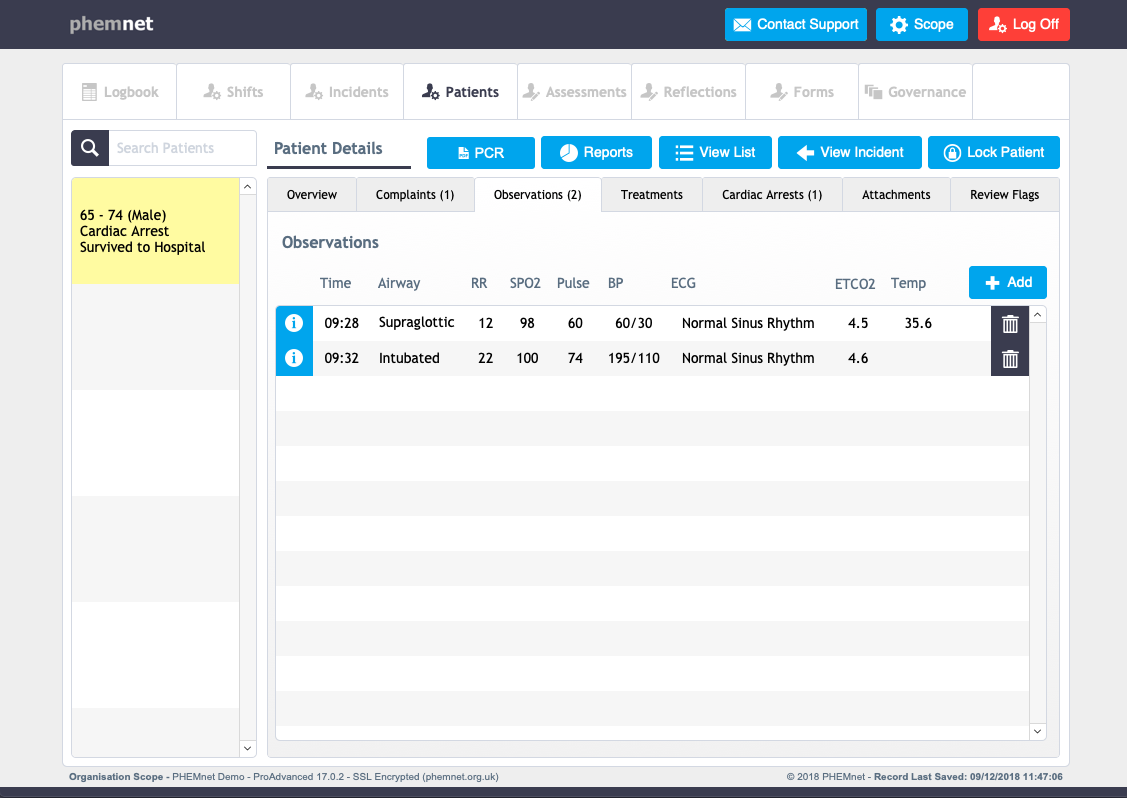
Task: Select the Patients tab
Action: click(x=461, y=92)
